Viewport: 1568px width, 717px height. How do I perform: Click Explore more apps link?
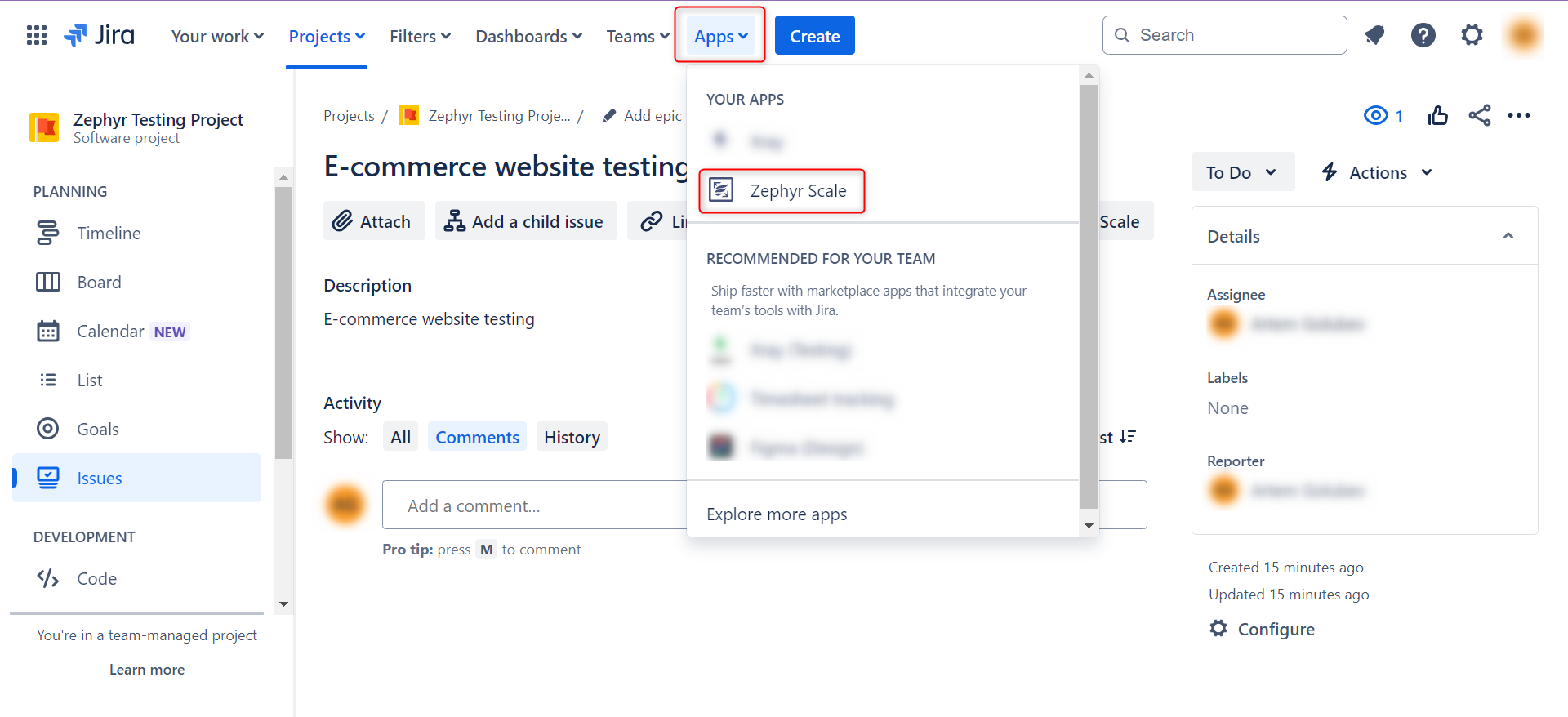click(777, 514)
